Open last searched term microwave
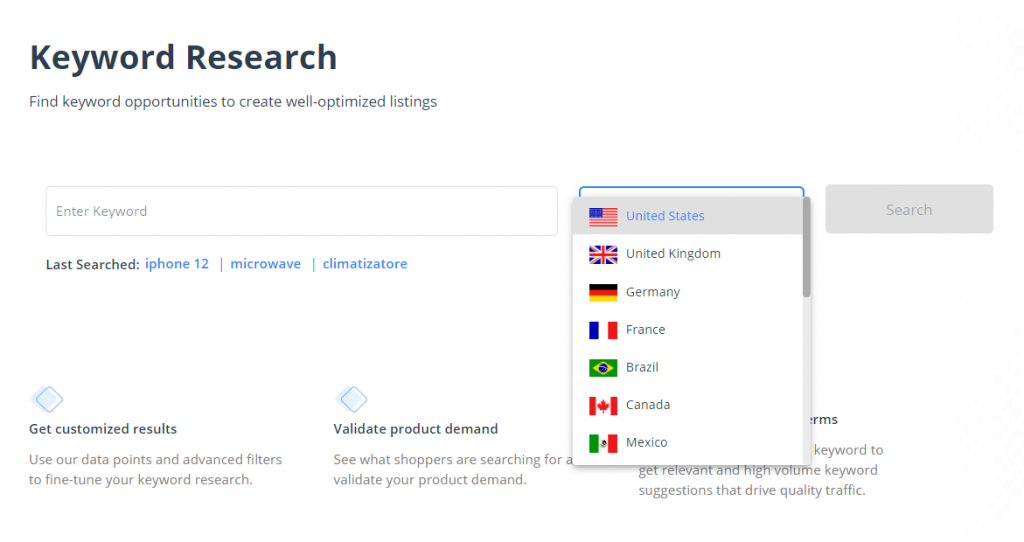This screenshot has height=542, width=1024. point(265,264)
